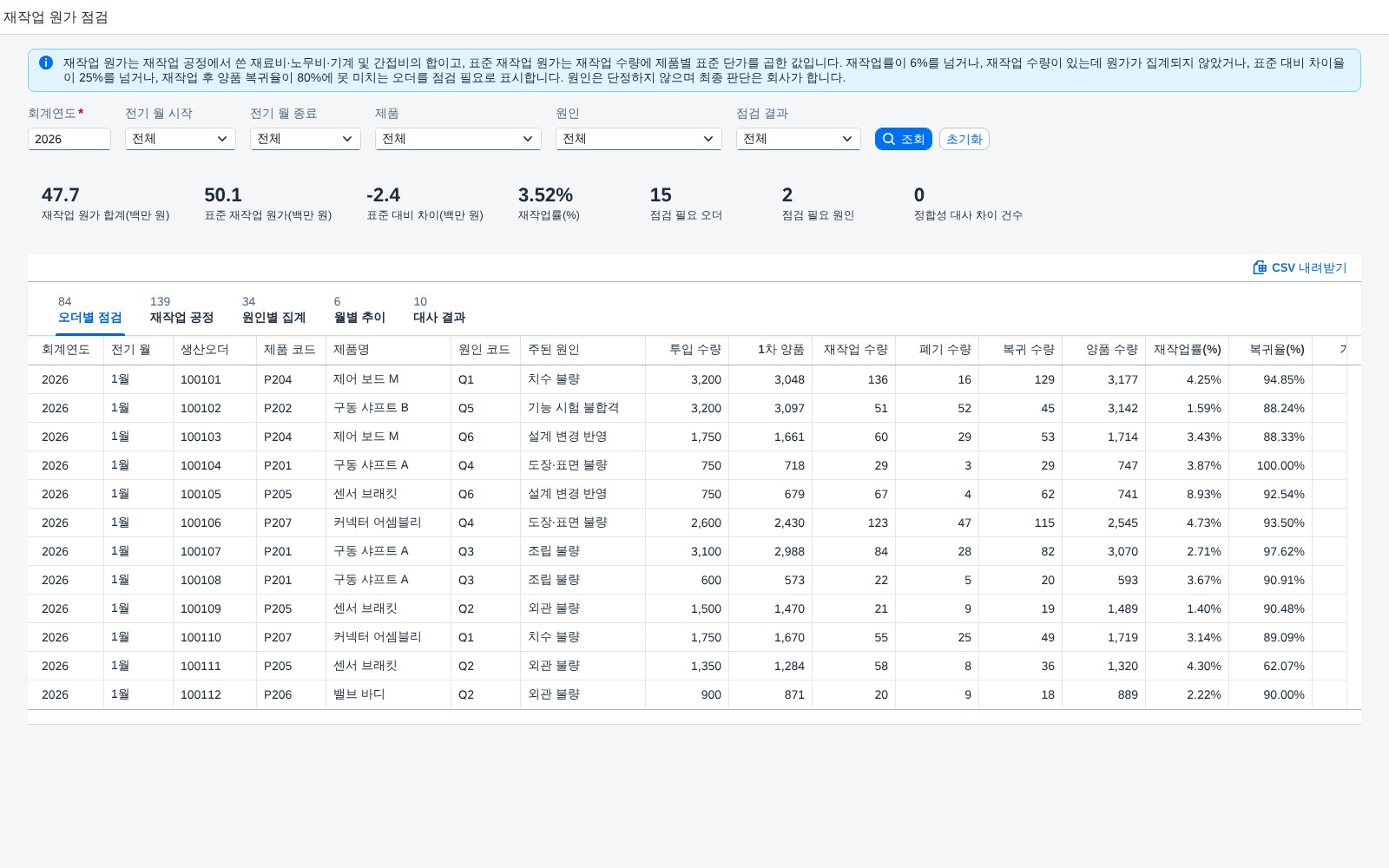Viewport: 1389px width, 868px height.
Task: Switch to the 원인별 집계 tab
Action: click(x=273, y=311)
